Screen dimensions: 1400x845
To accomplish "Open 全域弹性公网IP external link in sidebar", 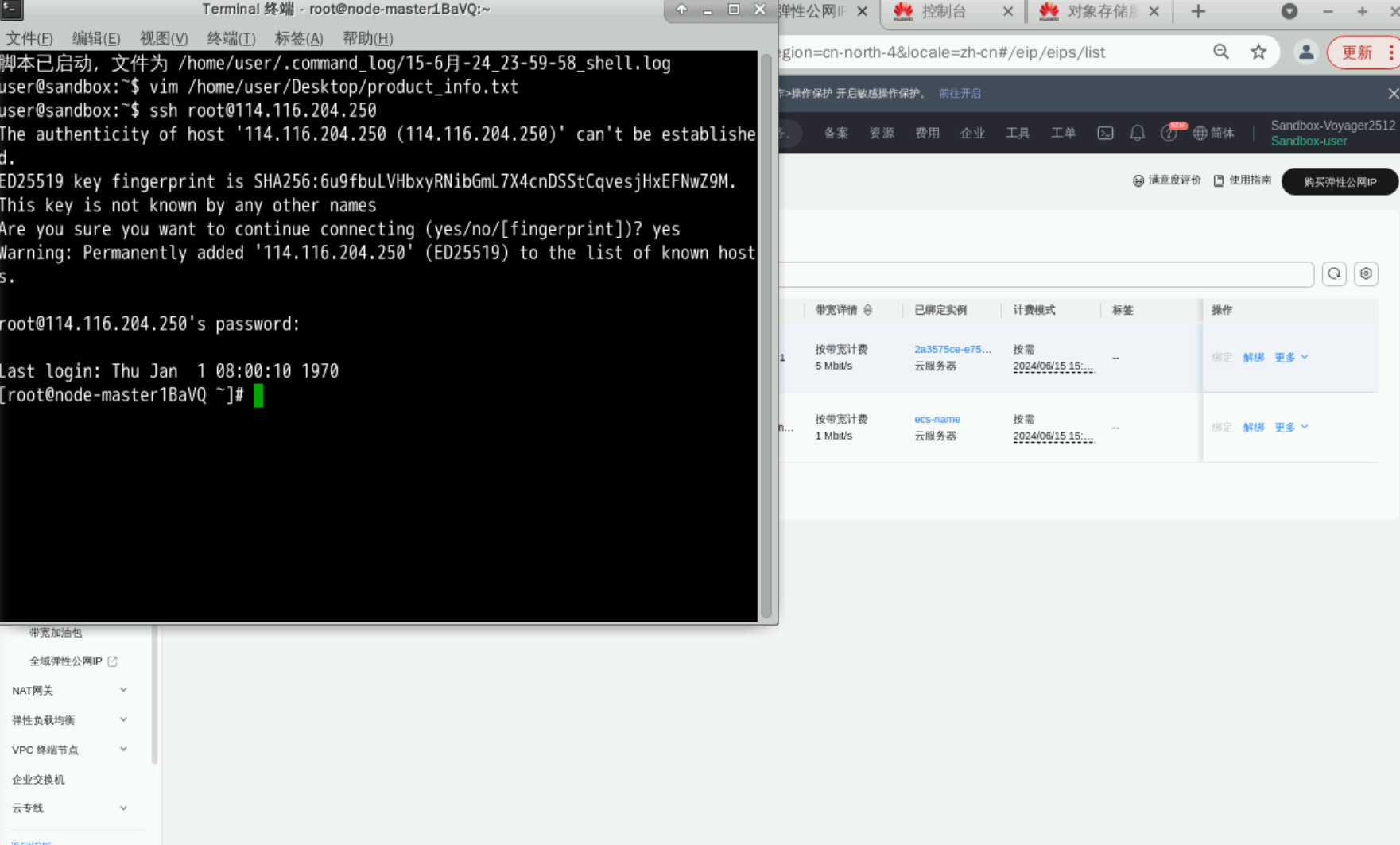I will [x=73, y=661].
